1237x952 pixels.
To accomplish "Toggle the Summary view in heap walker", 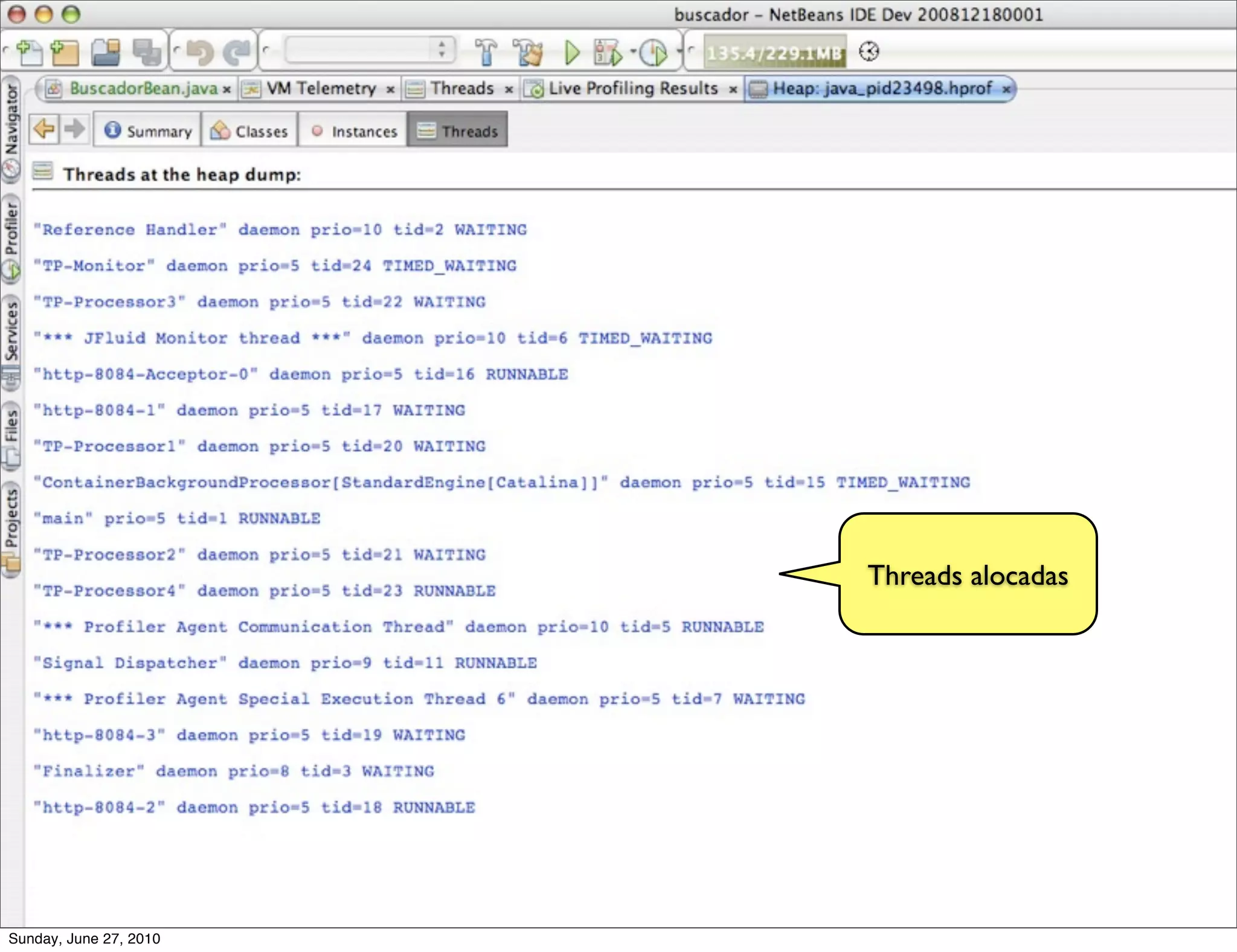I will coord(147,130).
